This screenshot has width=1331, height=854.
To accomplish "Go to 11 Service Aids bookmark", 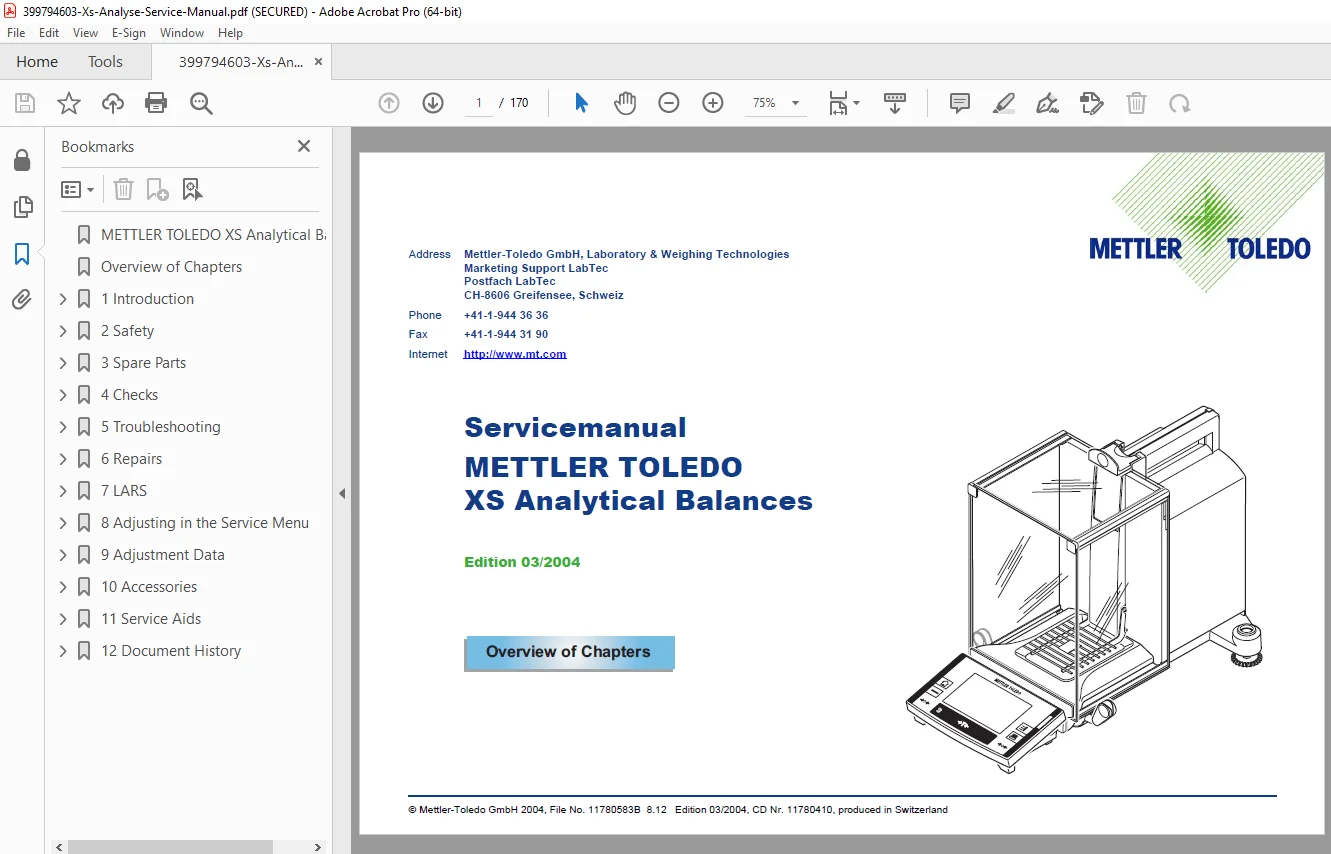I will pyautogui.click(x=151, y=619).
